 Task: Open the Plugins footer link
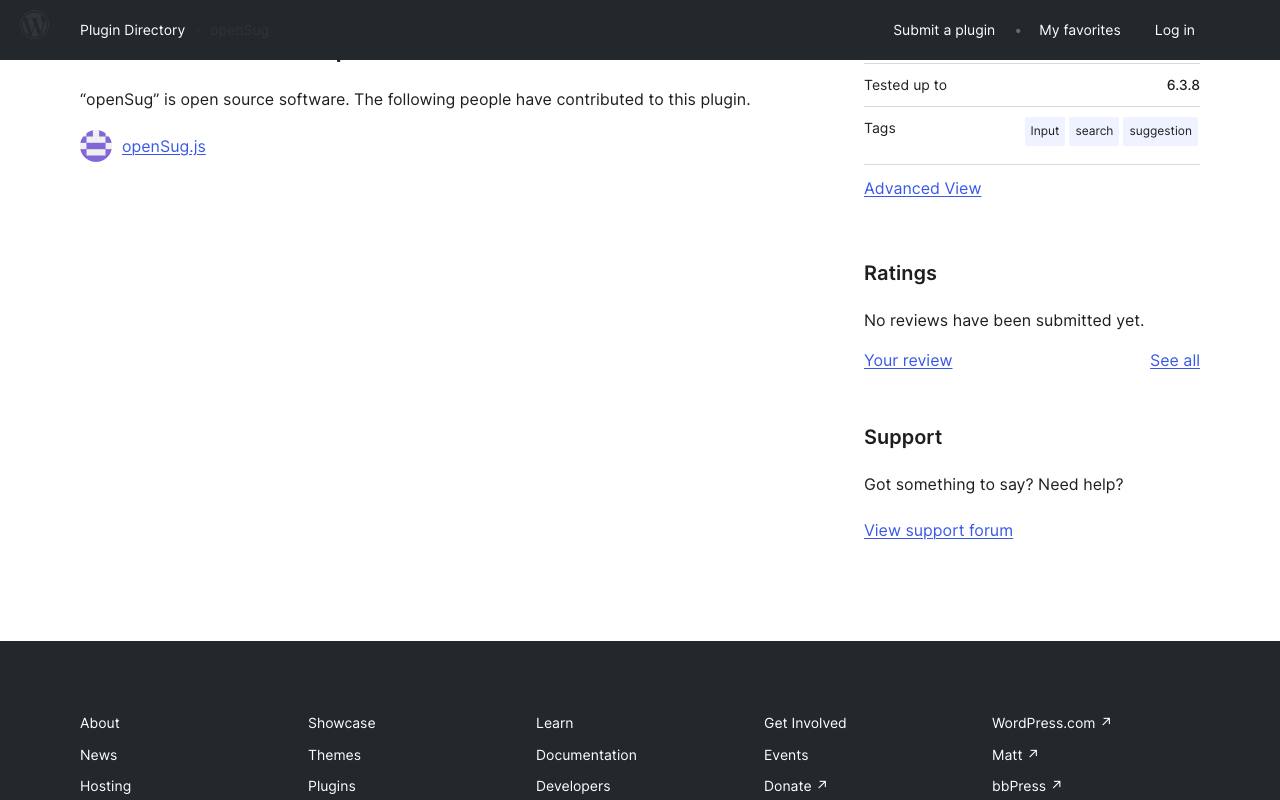point(331,786)
